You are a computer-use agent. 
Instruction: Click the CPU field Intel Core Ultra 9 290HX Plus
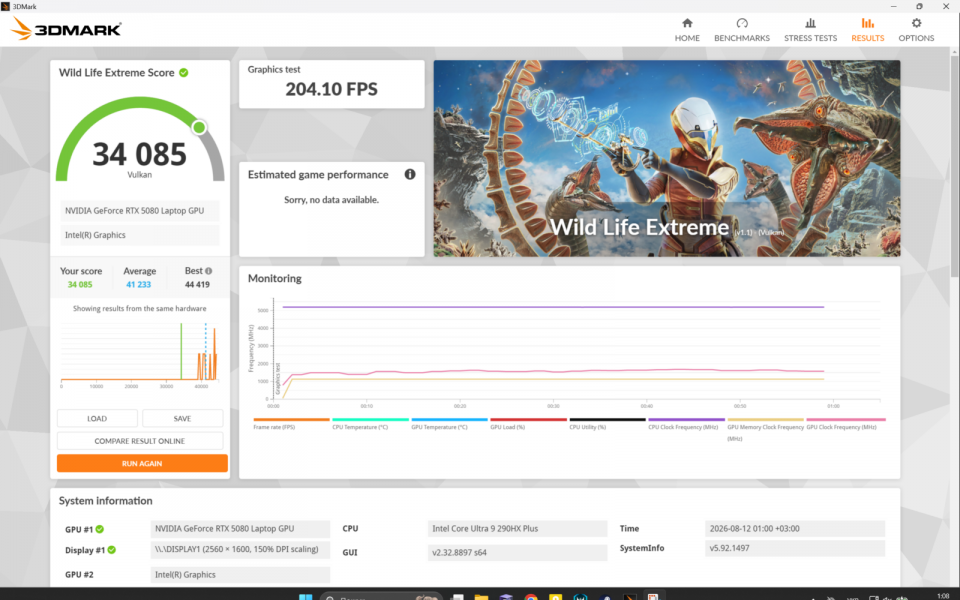(x=517, y=528)
